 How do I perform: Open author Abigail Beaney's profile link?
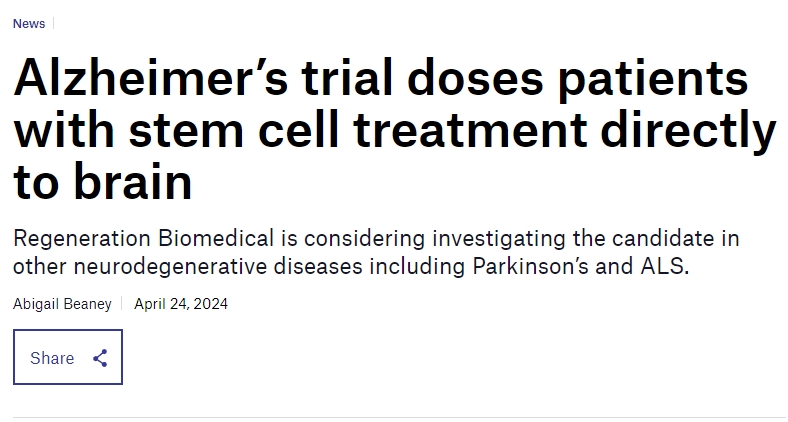point(62,303)
